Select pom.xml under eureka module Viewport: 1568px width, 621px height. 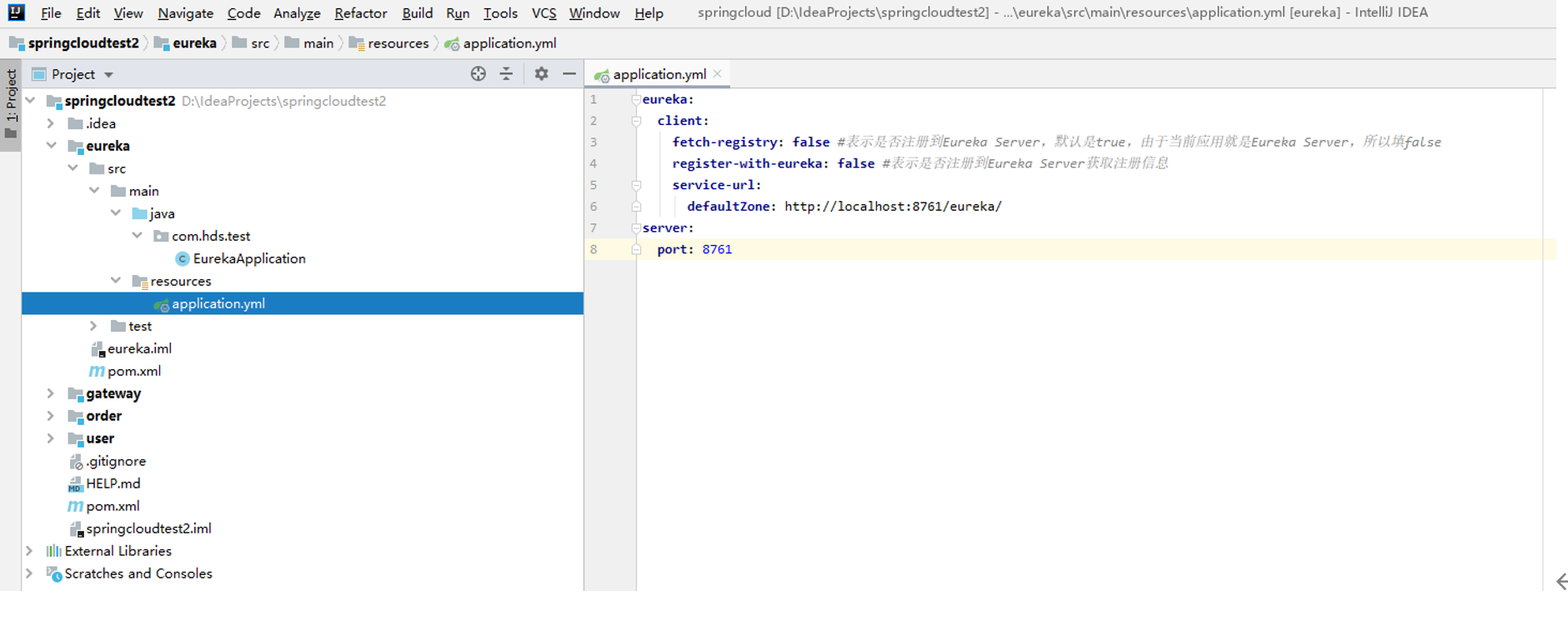pos(125,371)
